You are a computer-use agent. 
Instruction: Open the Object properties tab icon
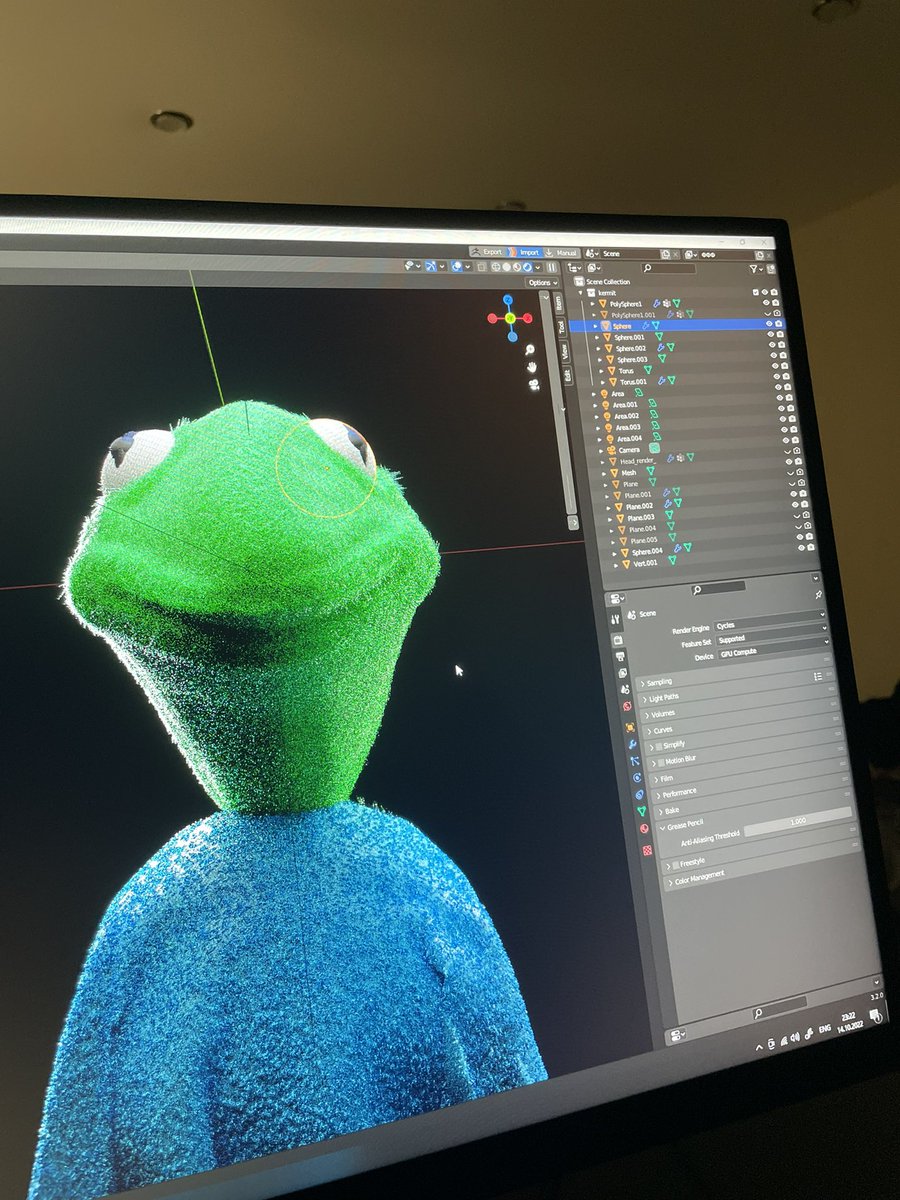pyautogui.click(x=630, y=727)
